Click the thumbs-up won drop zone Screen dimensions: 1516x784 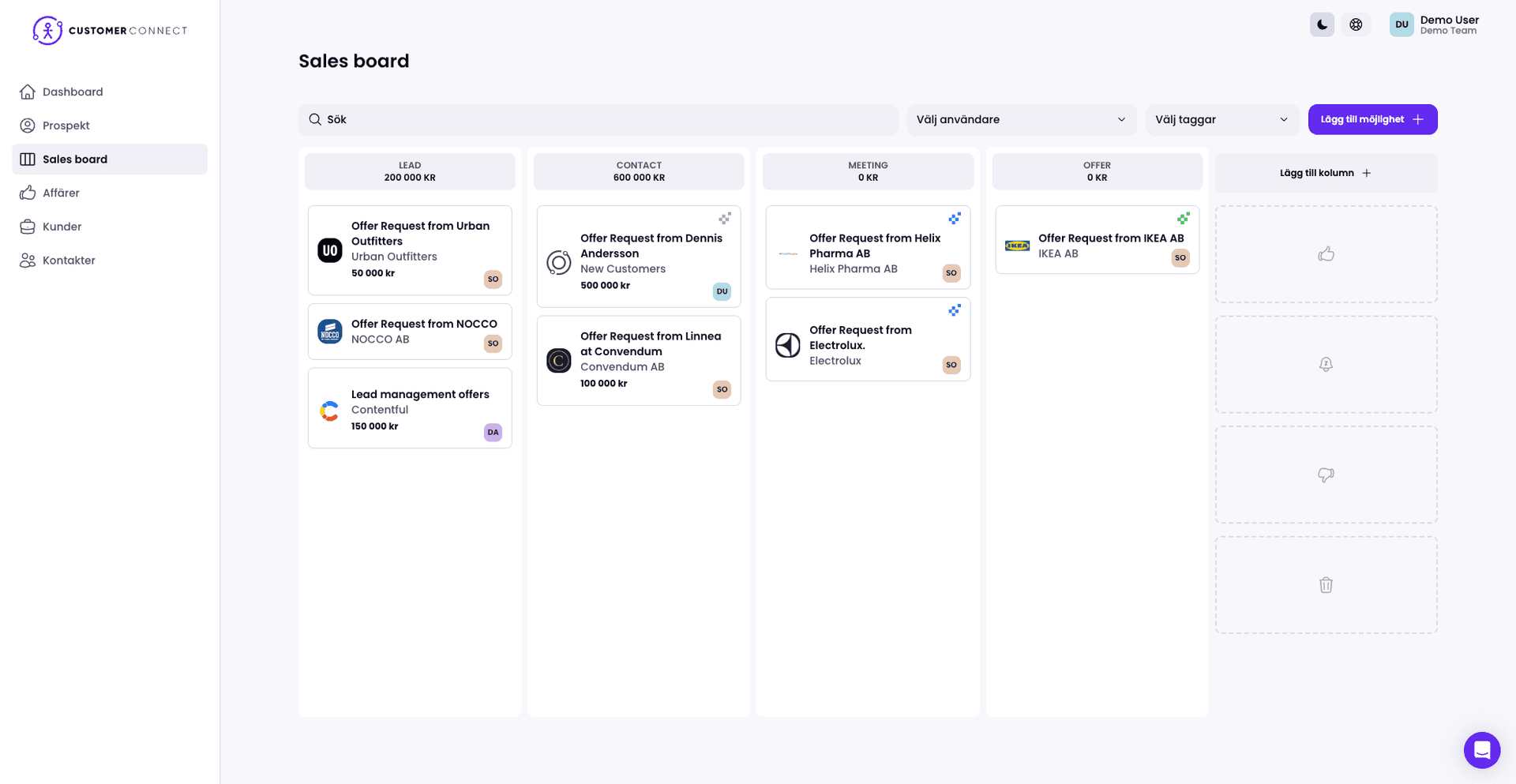click(x=1326, y=254)
